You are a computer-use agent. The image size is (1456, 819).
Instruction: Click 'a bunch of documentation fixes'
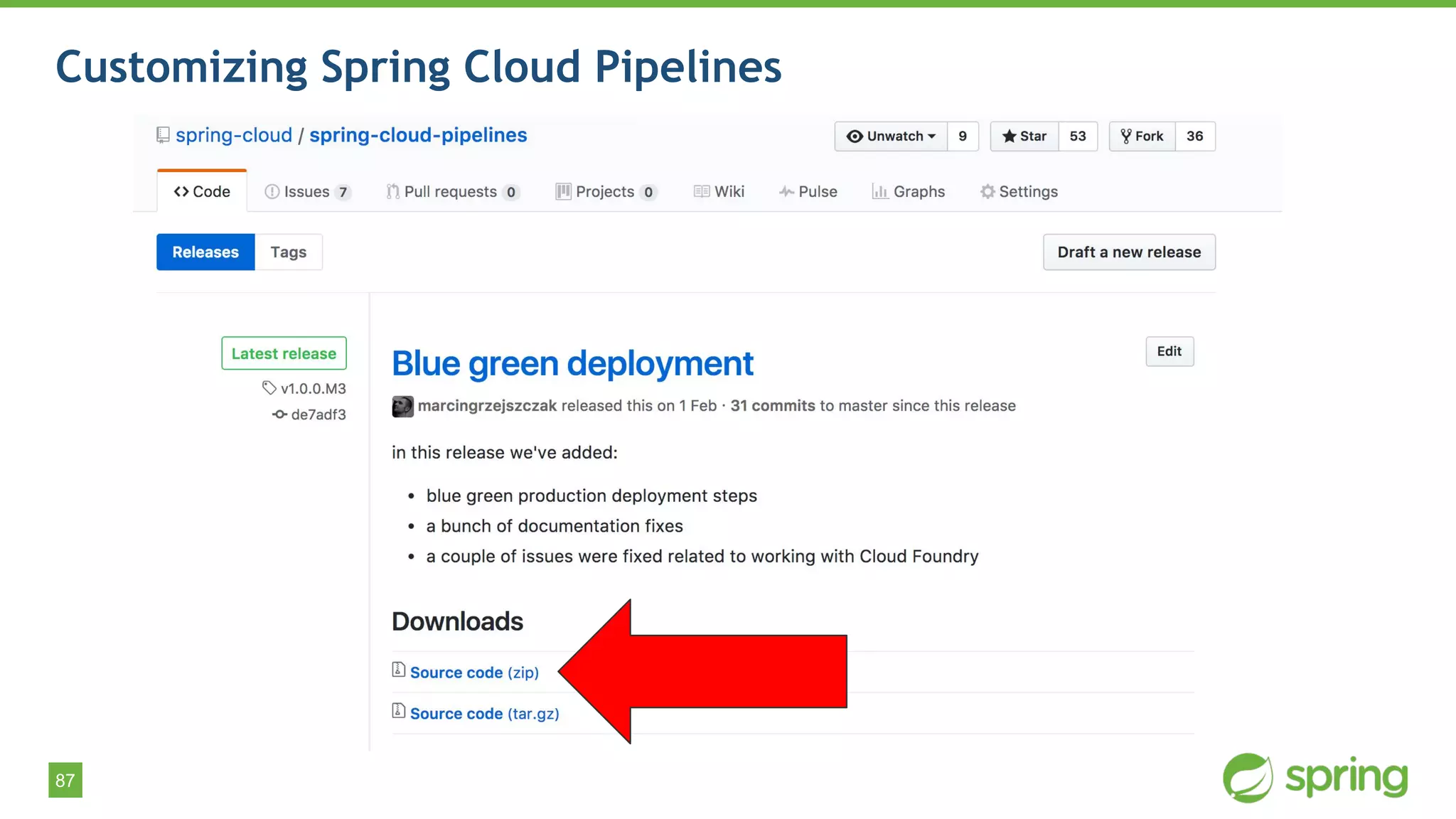[555, 526]
